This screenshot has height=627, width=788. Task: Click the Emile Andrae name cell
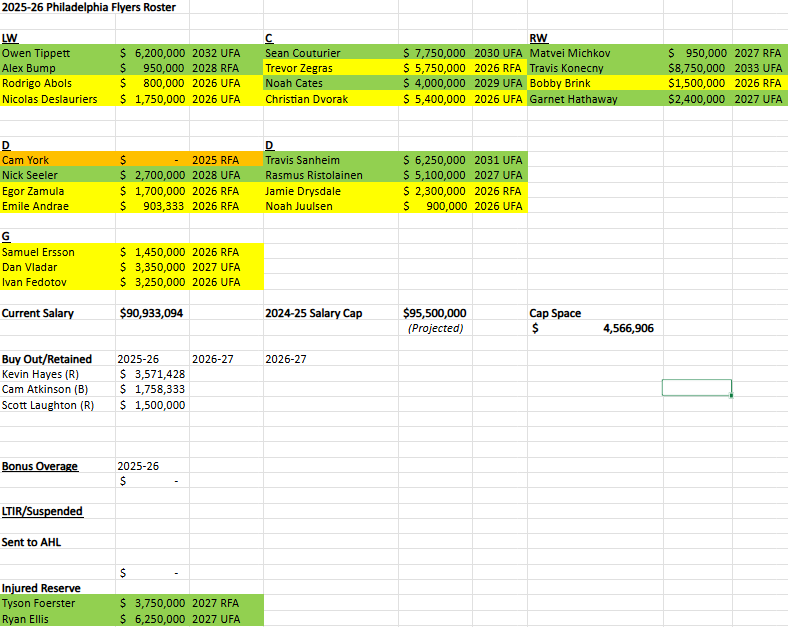coord(58,206)
